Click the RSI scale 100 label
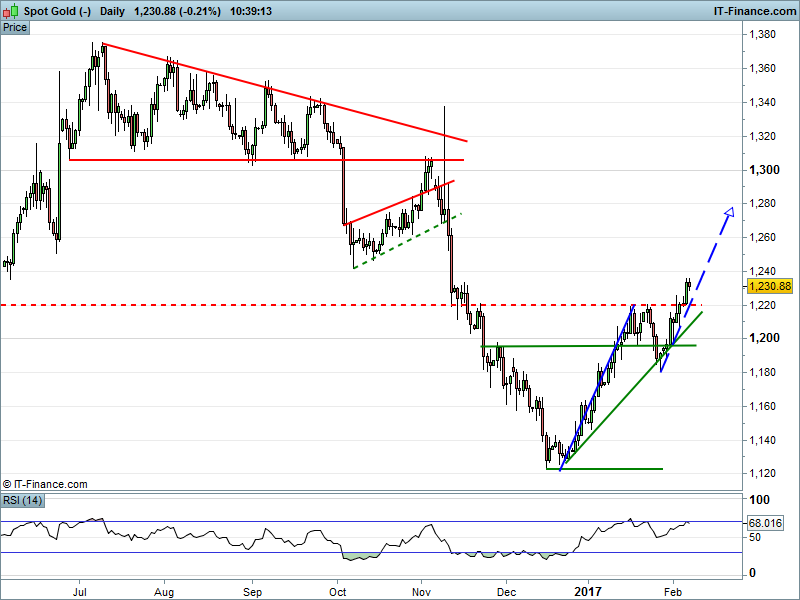Viewport: 800px width, 600px height. [759, 500]
